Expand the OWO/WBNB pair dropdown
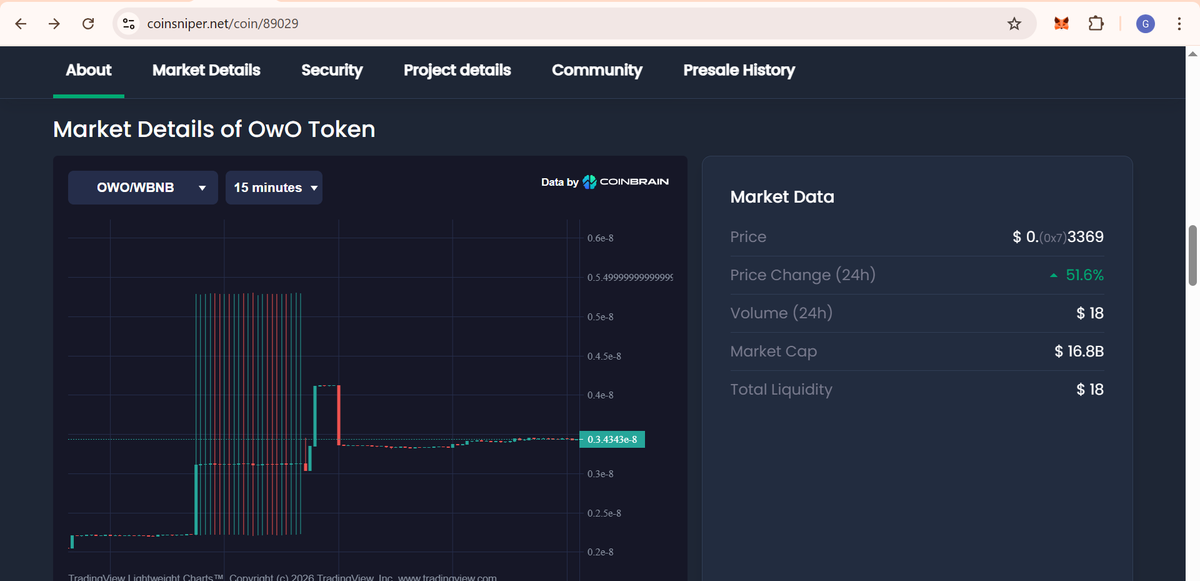The width and height of the screenshot is (1200, 581). point(143,187)
